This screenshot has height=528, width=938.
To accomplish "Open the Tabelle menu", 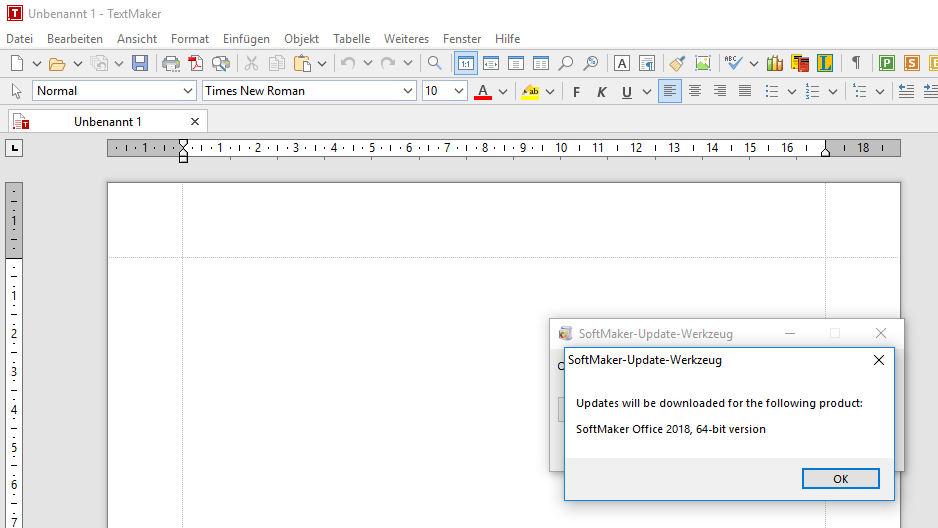I will (x=351, y=39).
